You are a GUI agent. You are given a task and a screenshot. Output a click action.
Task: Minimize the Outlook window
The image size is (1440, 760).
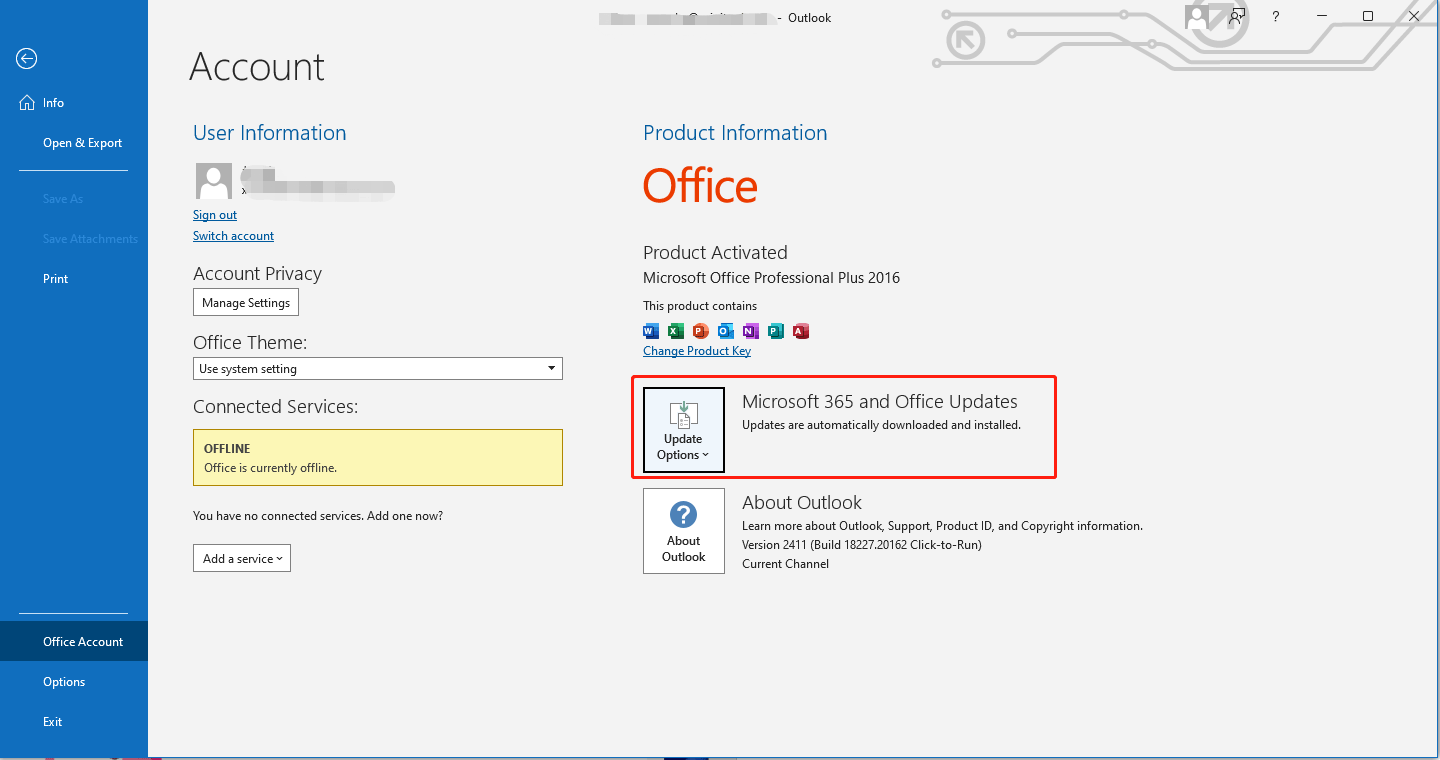1322,17
